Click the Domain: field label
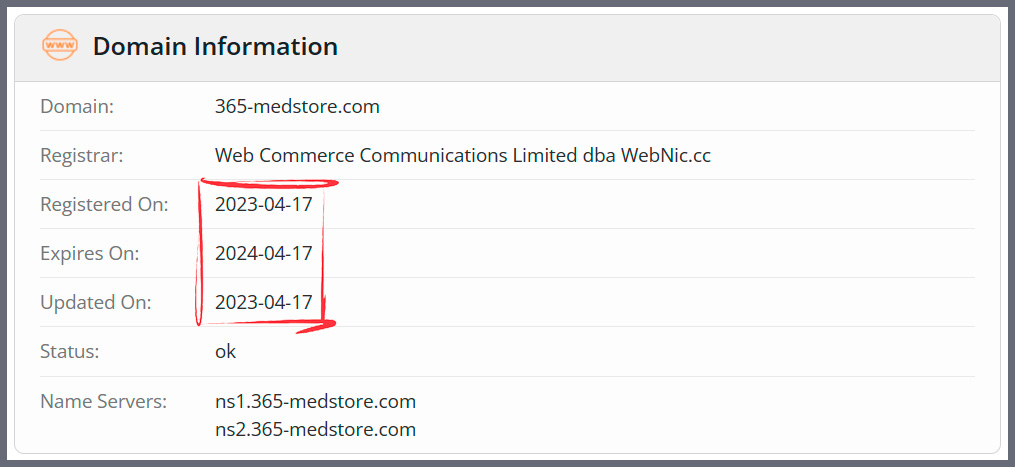 (x=77, y=106)
